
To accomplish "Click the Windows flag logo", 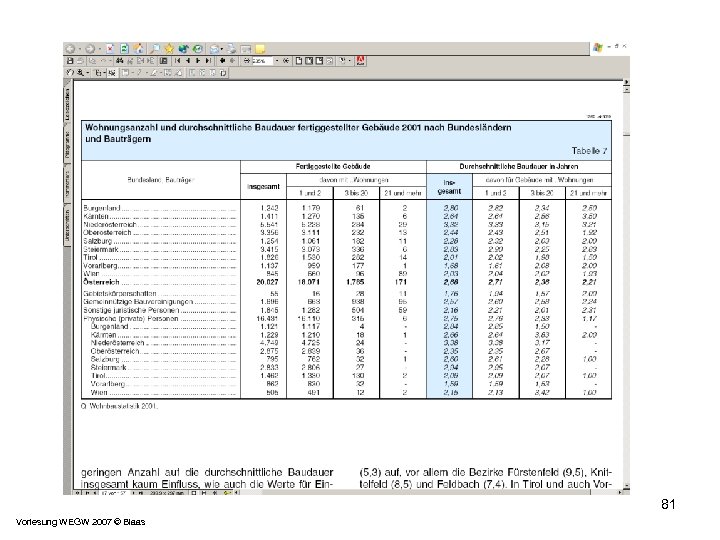I will point(597,47).
